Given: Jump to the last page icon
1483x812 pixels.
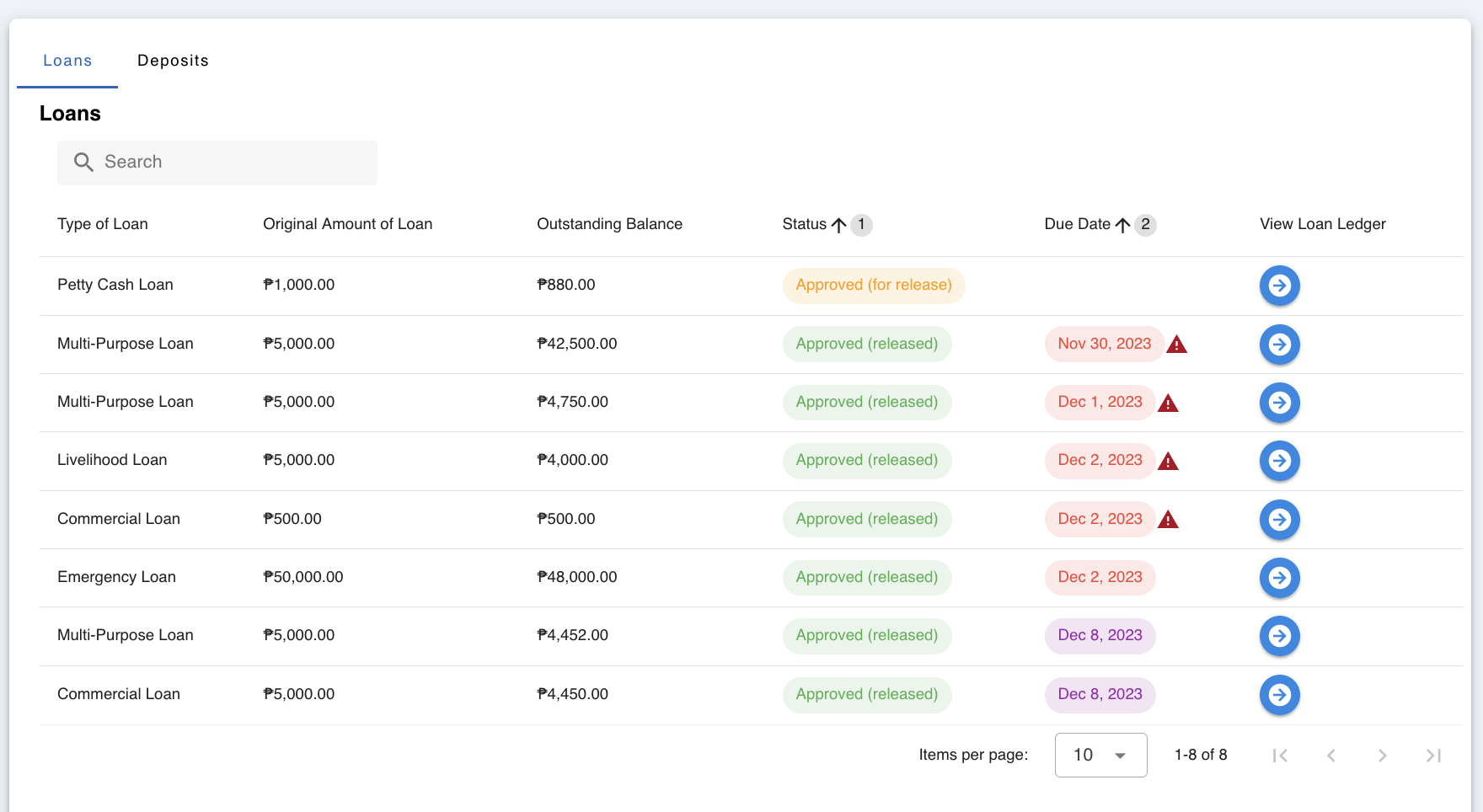Looking at the screenshot, I should [1433, 756].
